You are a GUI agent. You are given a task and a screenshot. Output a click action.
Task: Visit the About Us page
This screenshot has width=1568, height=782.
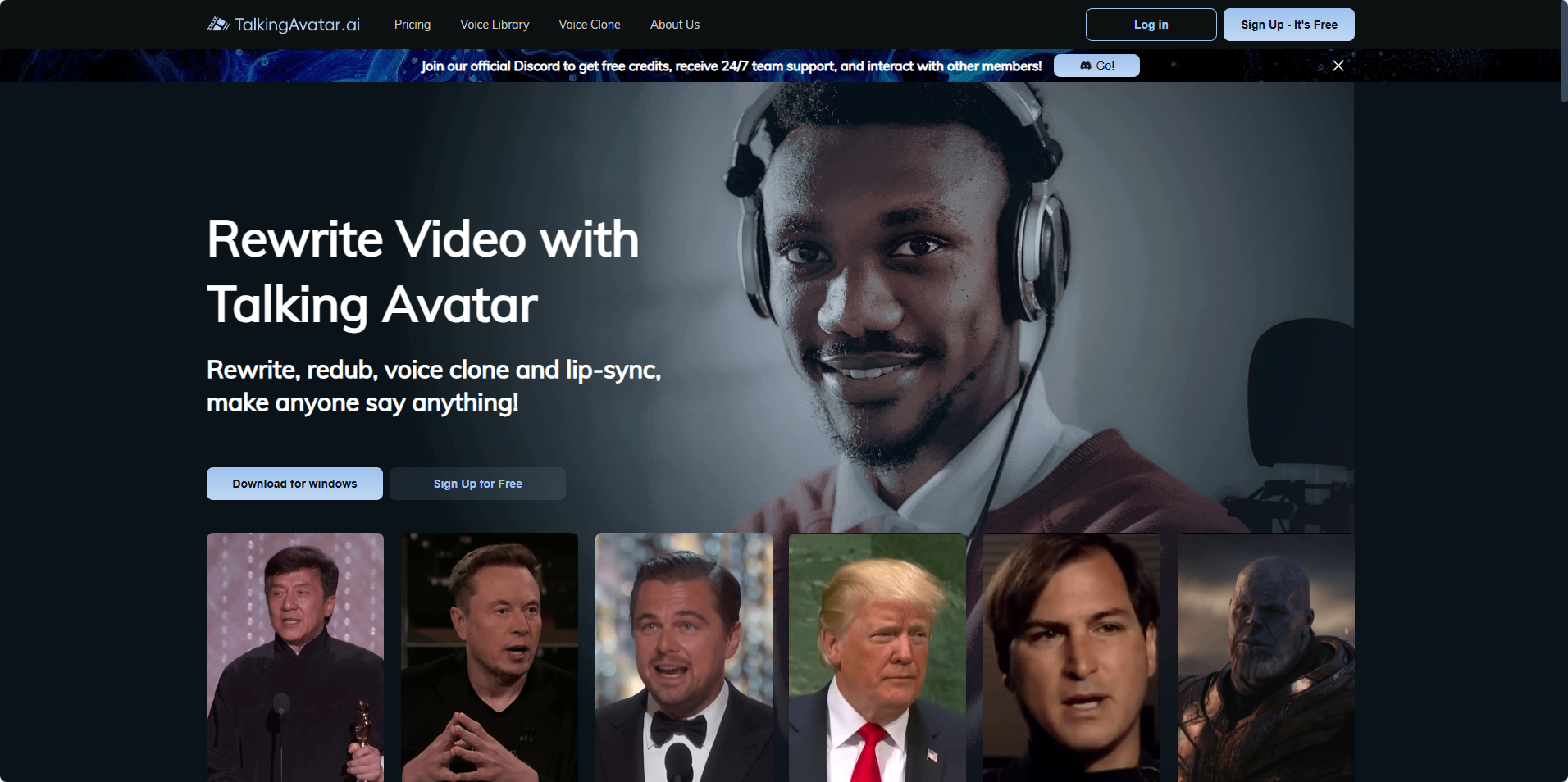675,25
